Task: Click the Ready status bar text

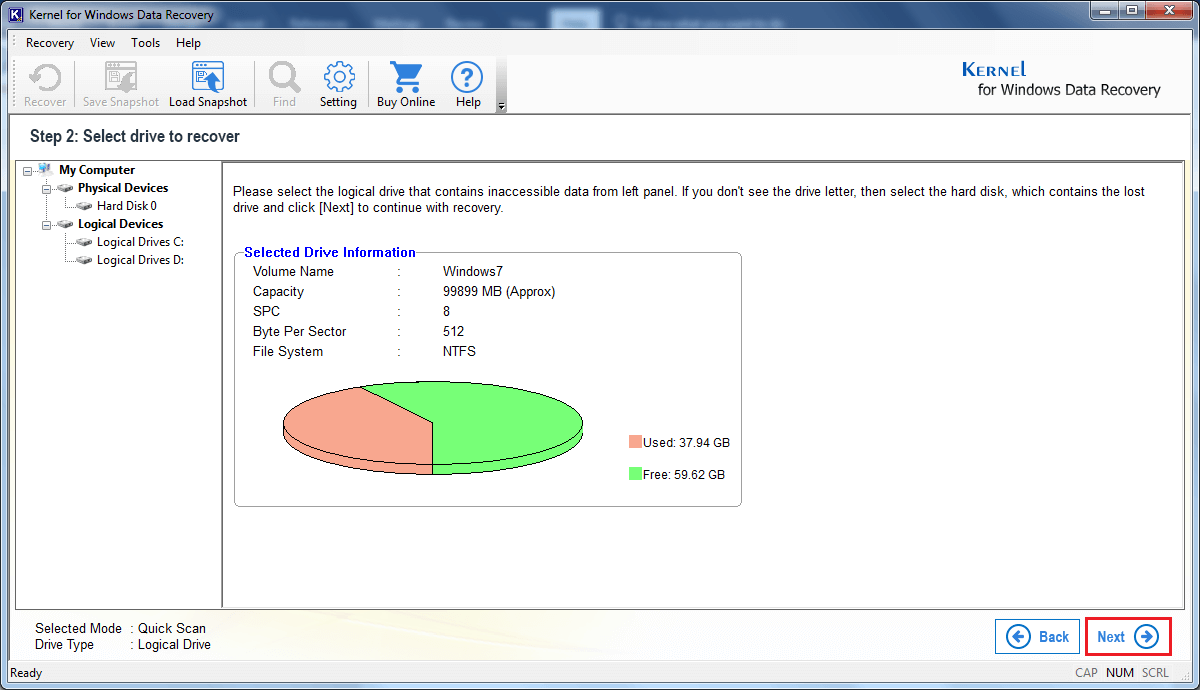Action: (26, 673)
